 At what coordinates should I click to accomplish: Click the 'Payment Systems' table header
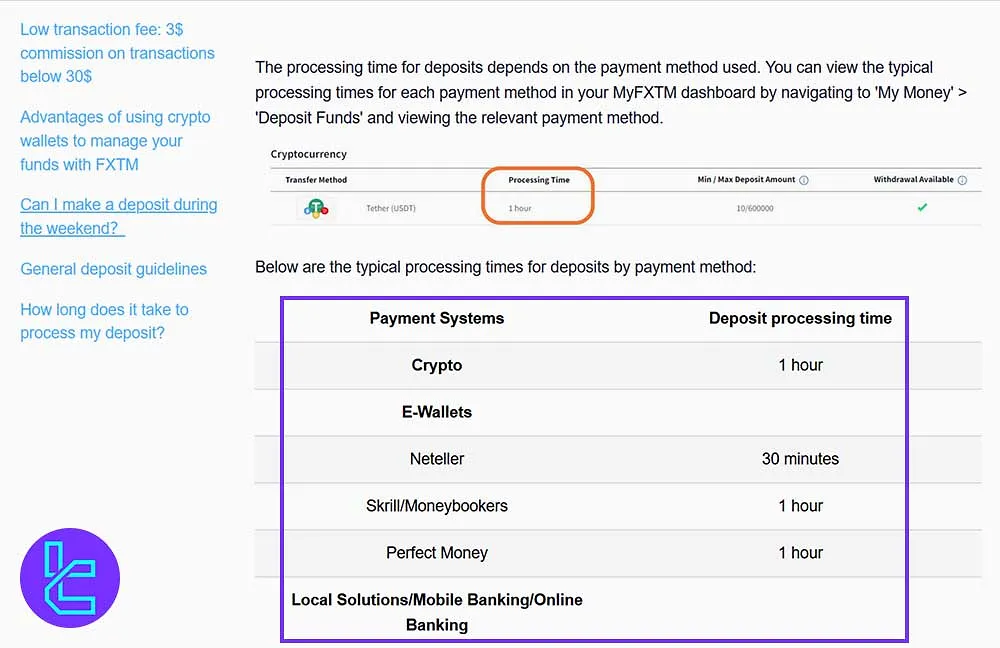click(437, 318)
